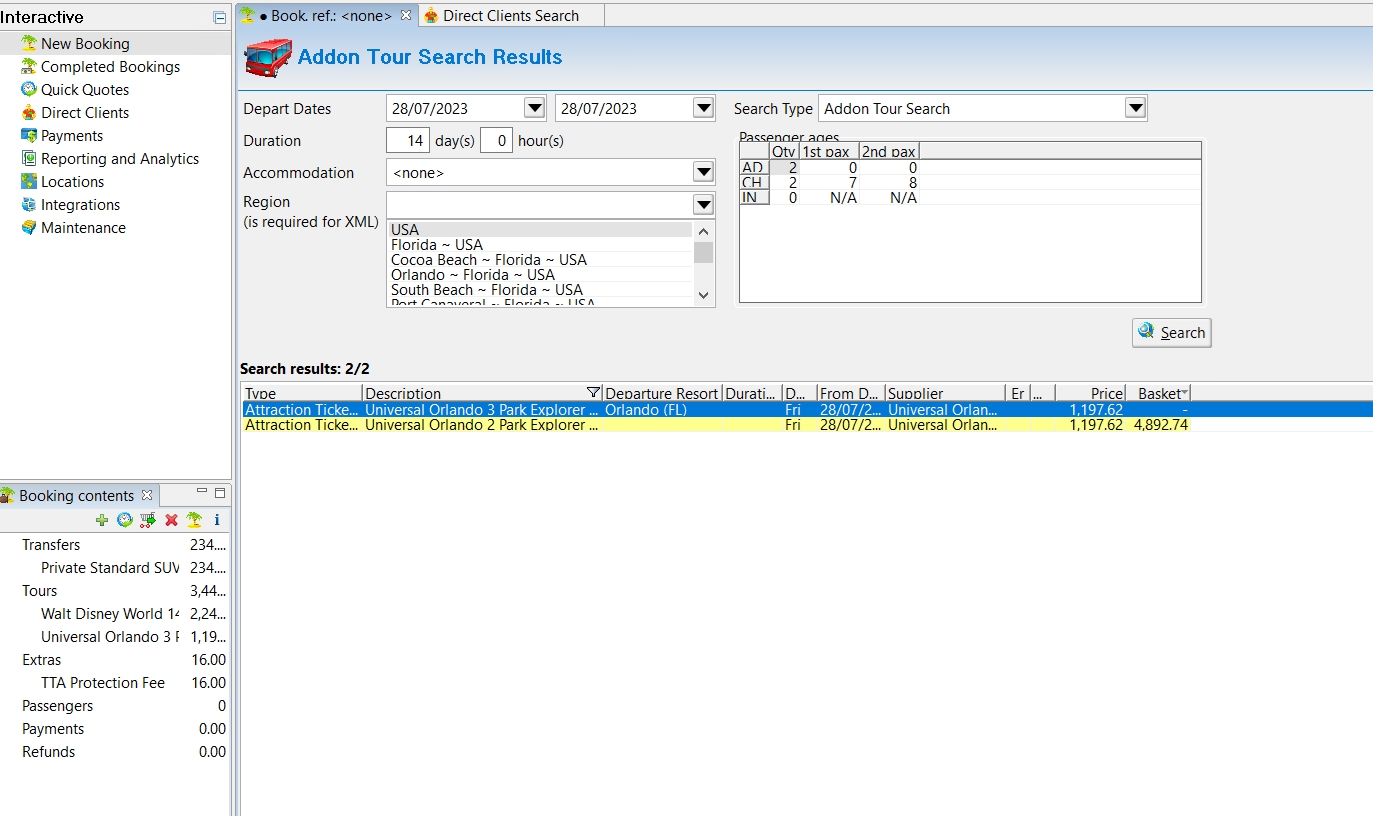Select the Quick Quotes sidebar entry
Screen dimensions: 1373x816
click(85, 89)
